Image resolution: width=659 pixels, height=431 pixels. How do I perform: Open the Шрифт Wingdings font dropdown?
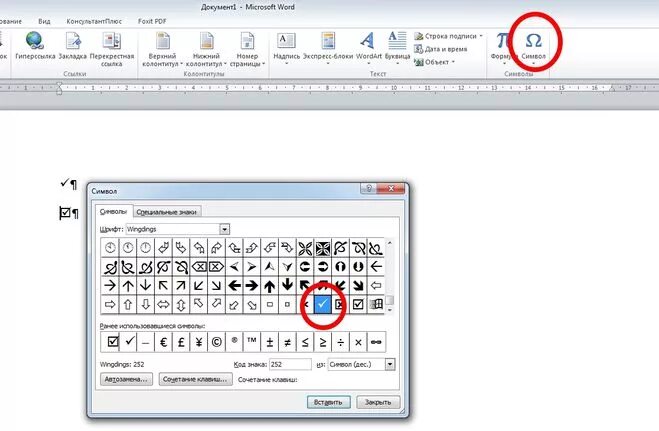(224, 229)
